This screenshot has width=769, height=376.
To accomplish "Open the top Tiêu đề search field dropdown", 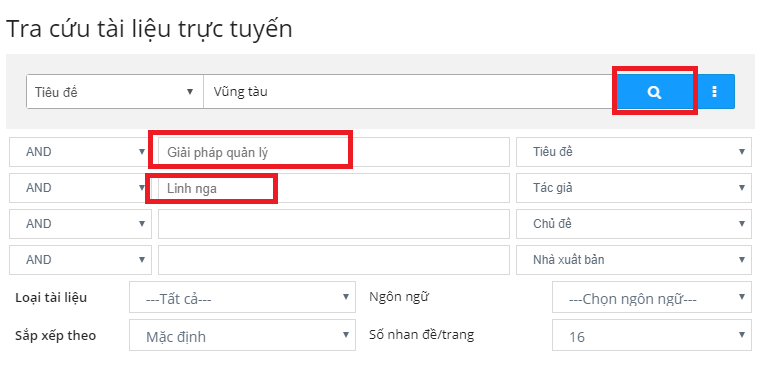I will point(115,92).
